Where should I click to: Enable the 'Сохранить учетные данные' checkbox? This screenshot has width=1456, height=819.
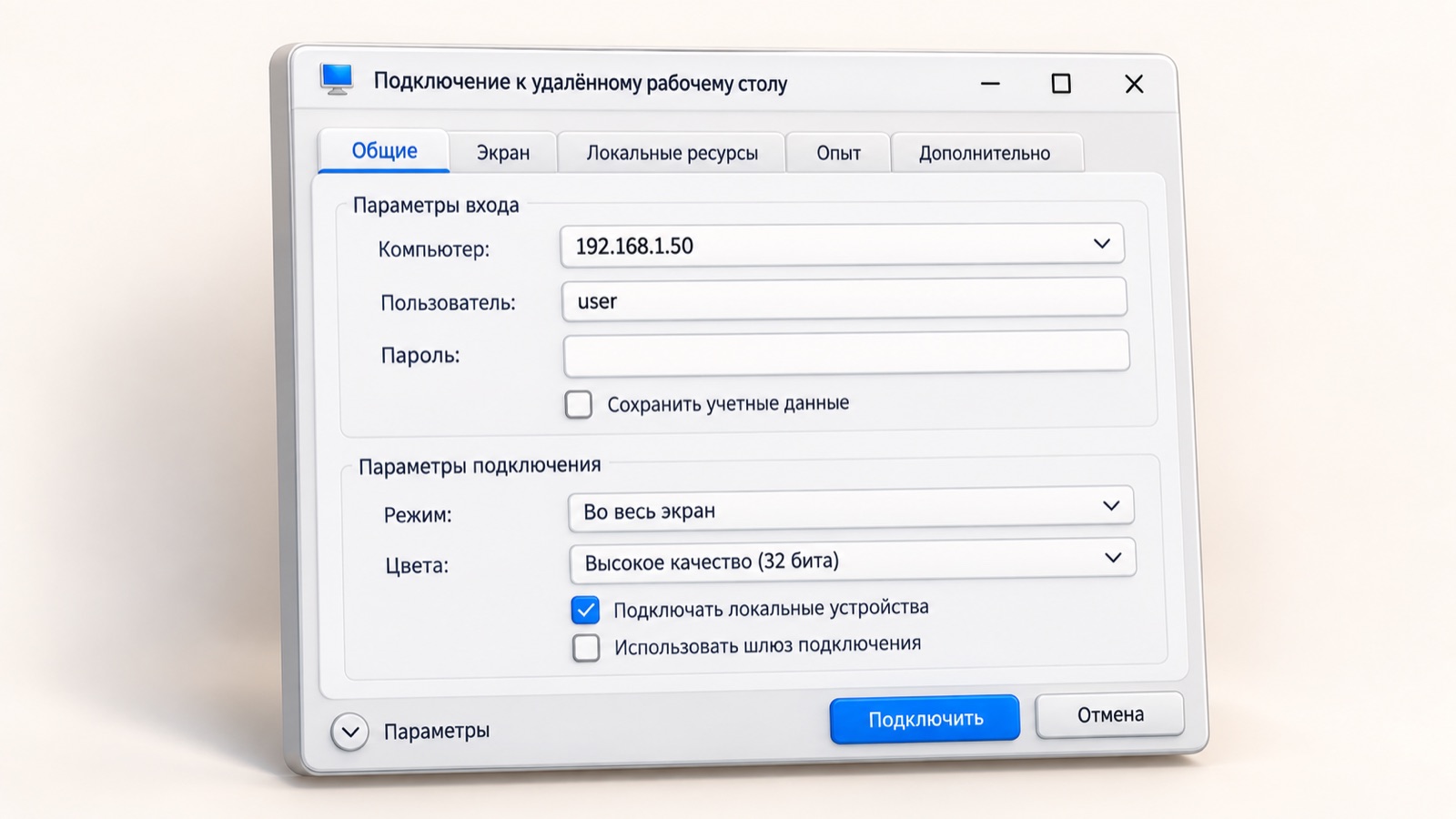point(579,404)
